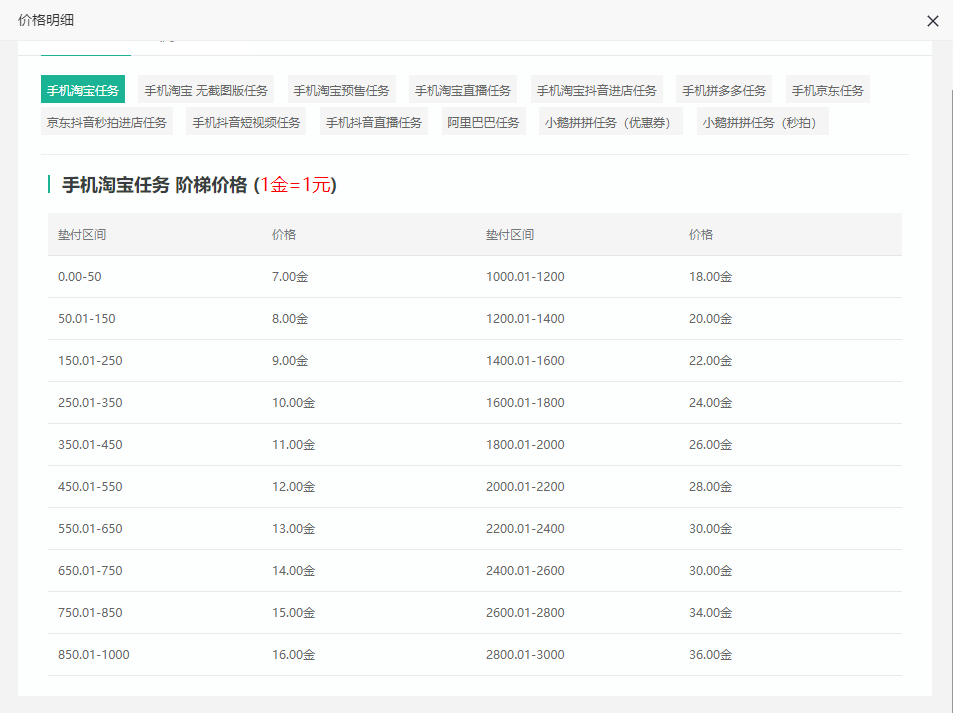Switch to 手机淘宝抖音进店任务 tab
Viewport: 953px width, 713px height.
pyautogui.click(x=596, y=90)
